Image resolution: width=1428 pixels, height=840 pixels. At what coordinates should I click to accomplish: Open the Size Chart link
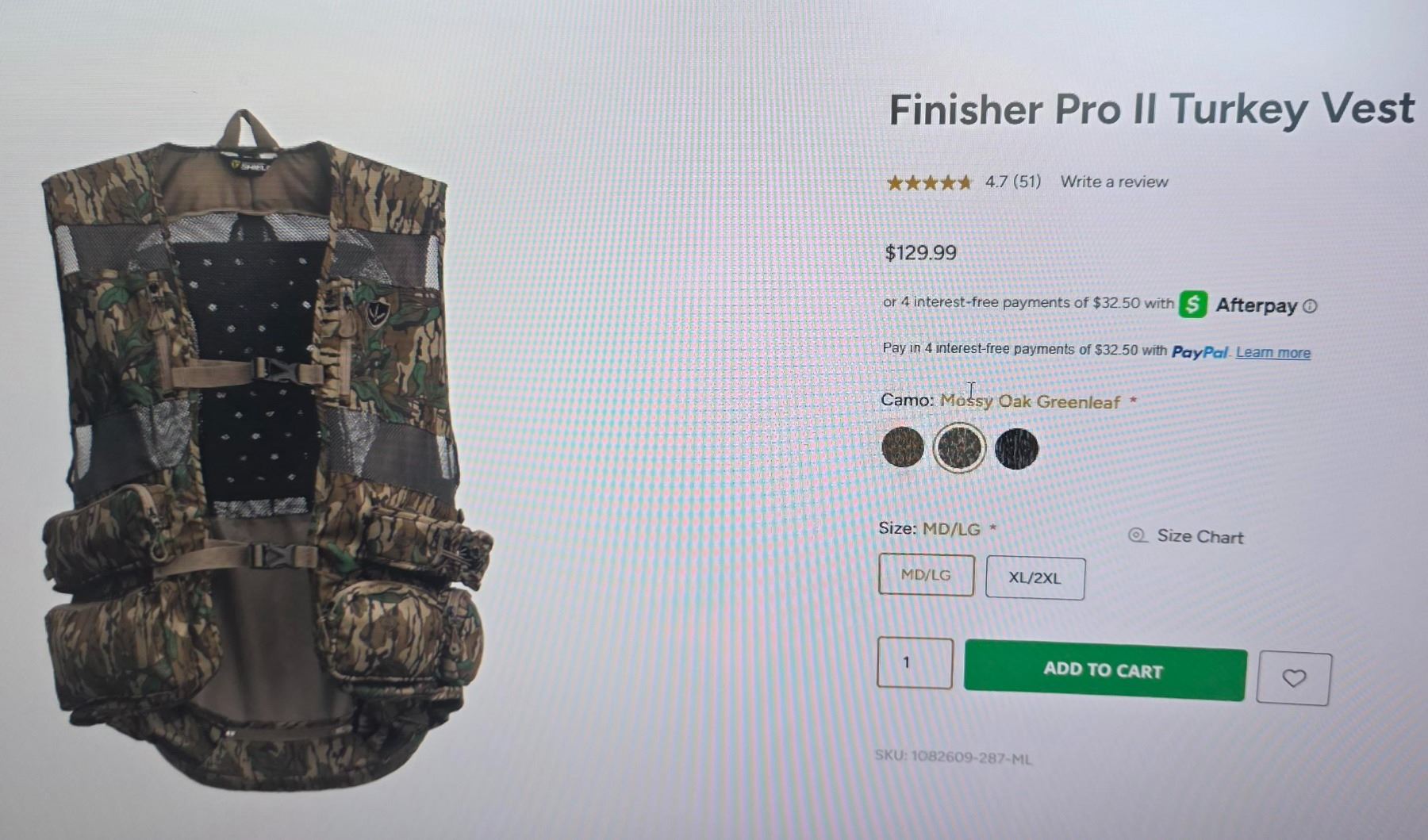(x=1200, y=536)
